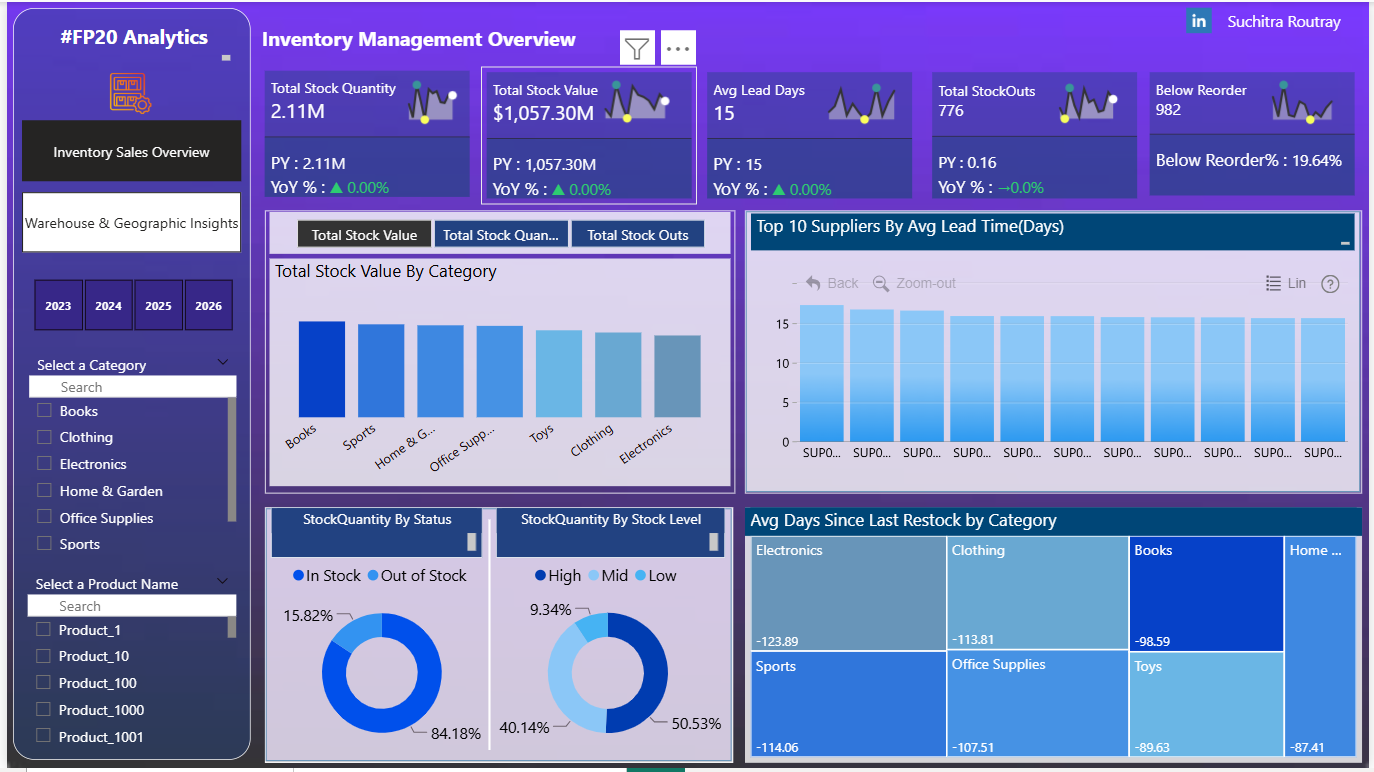Open the more options ellipsis menu
This screenshot has width=1374, height=772.
(x=678, y=47)
